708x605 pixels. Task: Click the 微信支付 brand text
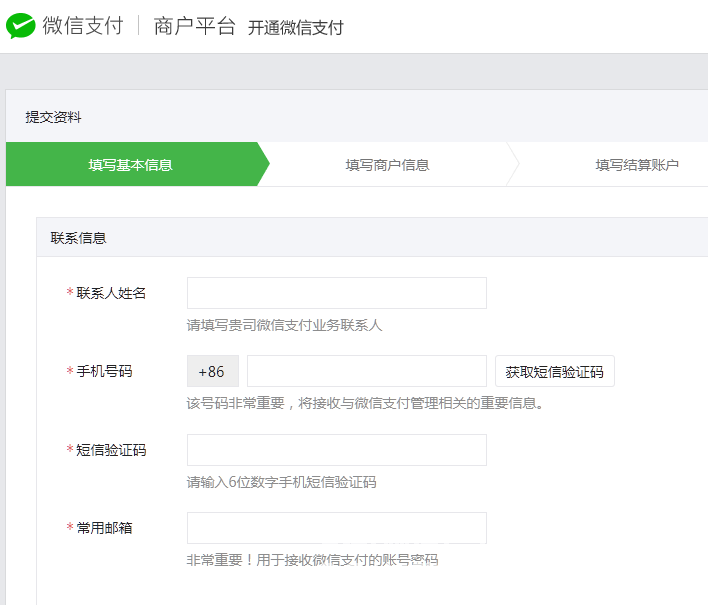click(83, 26)
